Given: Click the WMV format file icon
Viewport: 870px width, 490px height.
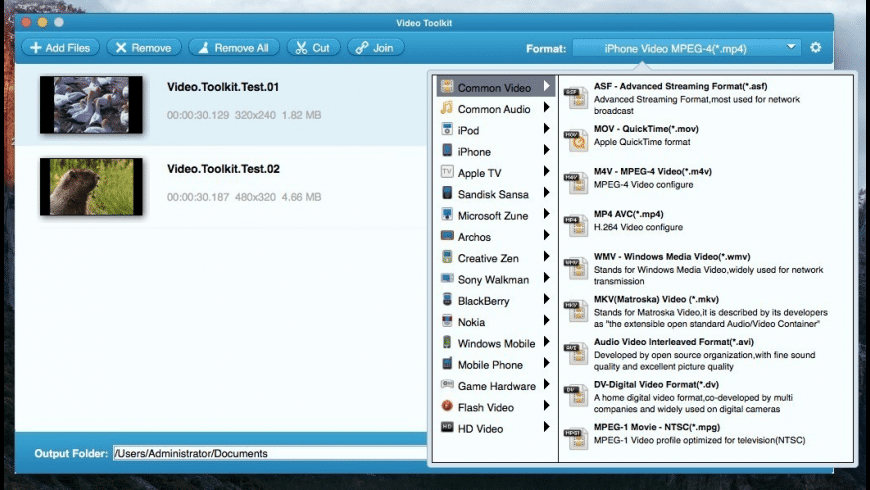Looking at the screenshot, I should [x=576, y=269].
